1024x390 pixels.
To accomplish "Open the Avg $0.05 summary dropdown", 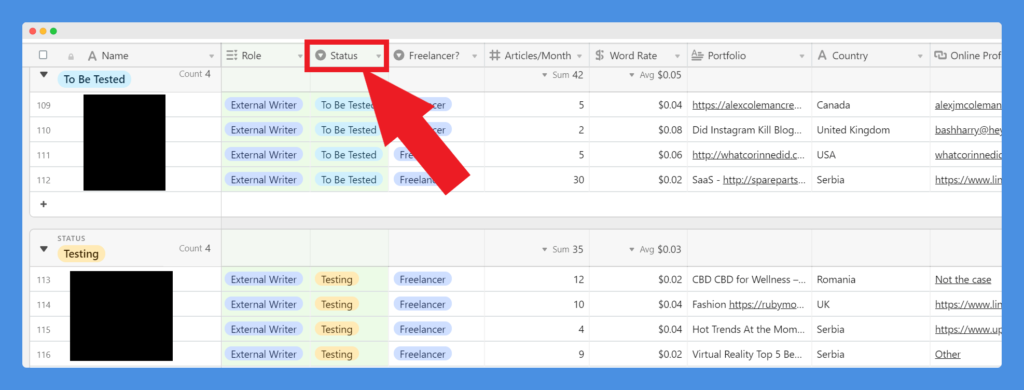I will point(655,75).
